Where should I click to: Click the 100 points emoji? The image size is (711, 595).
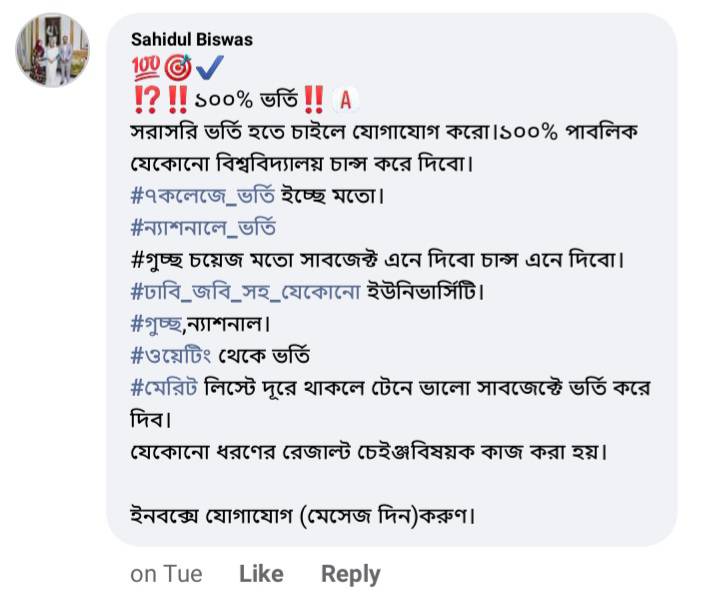[x=143, y=69]
